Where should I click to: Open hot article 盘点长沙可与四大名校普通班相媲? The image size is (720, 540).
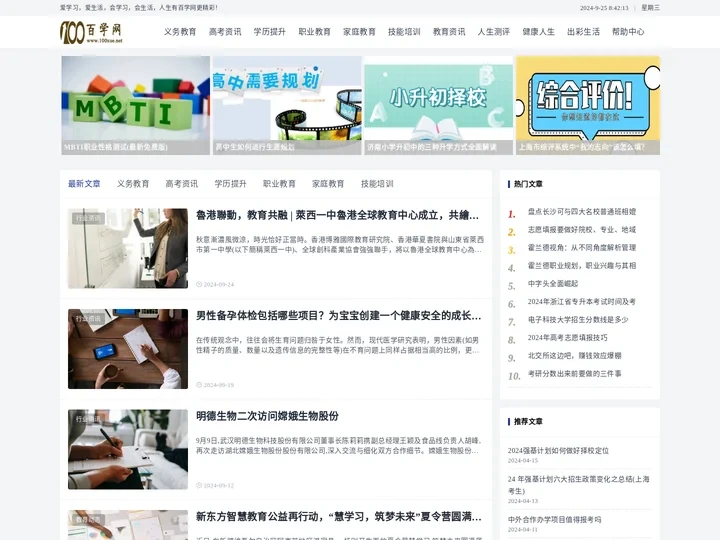(x=582, y=212)
